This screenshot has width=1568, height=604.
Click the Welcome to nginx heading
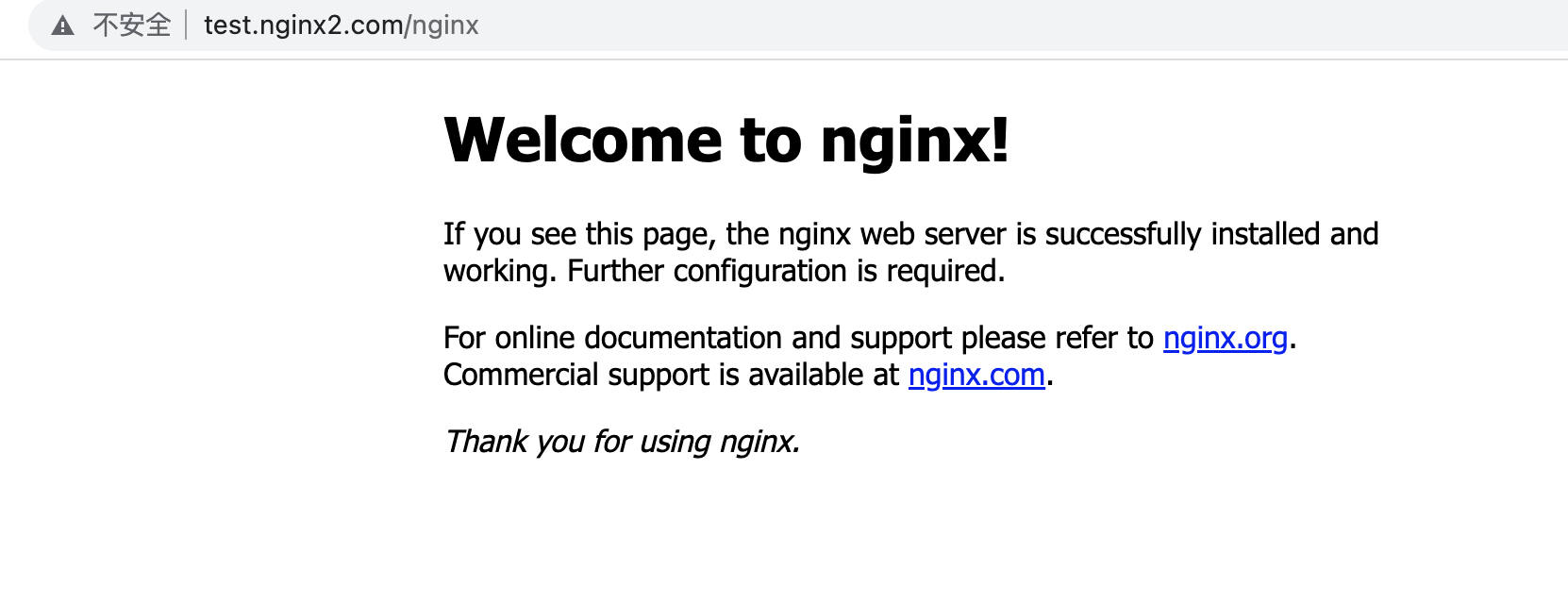click(x=726, y=139)
